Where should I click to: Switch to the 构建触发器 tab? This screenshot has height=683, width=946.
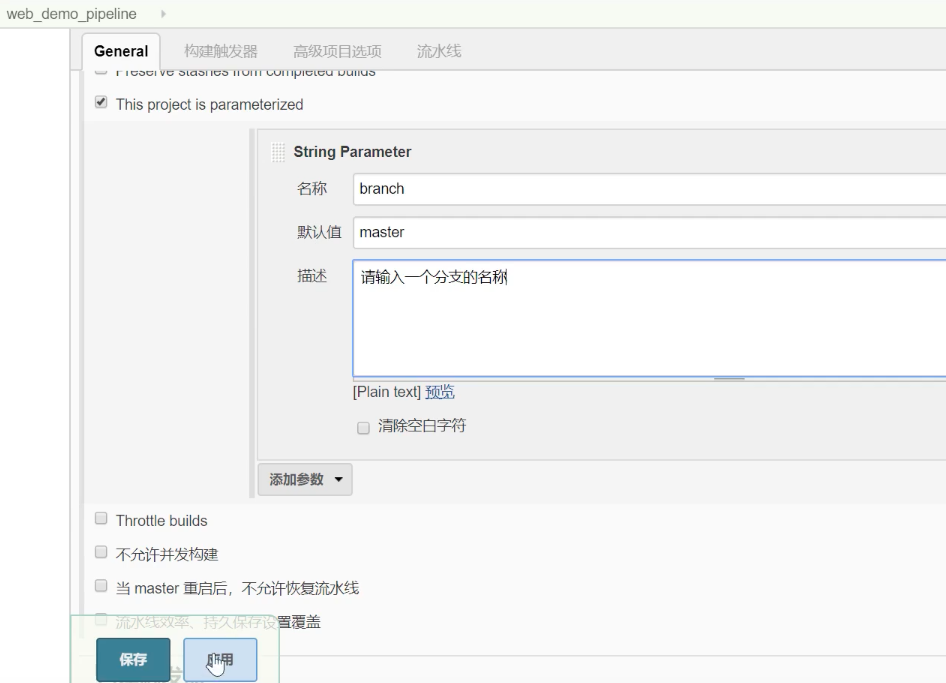[x=221, y=51]
